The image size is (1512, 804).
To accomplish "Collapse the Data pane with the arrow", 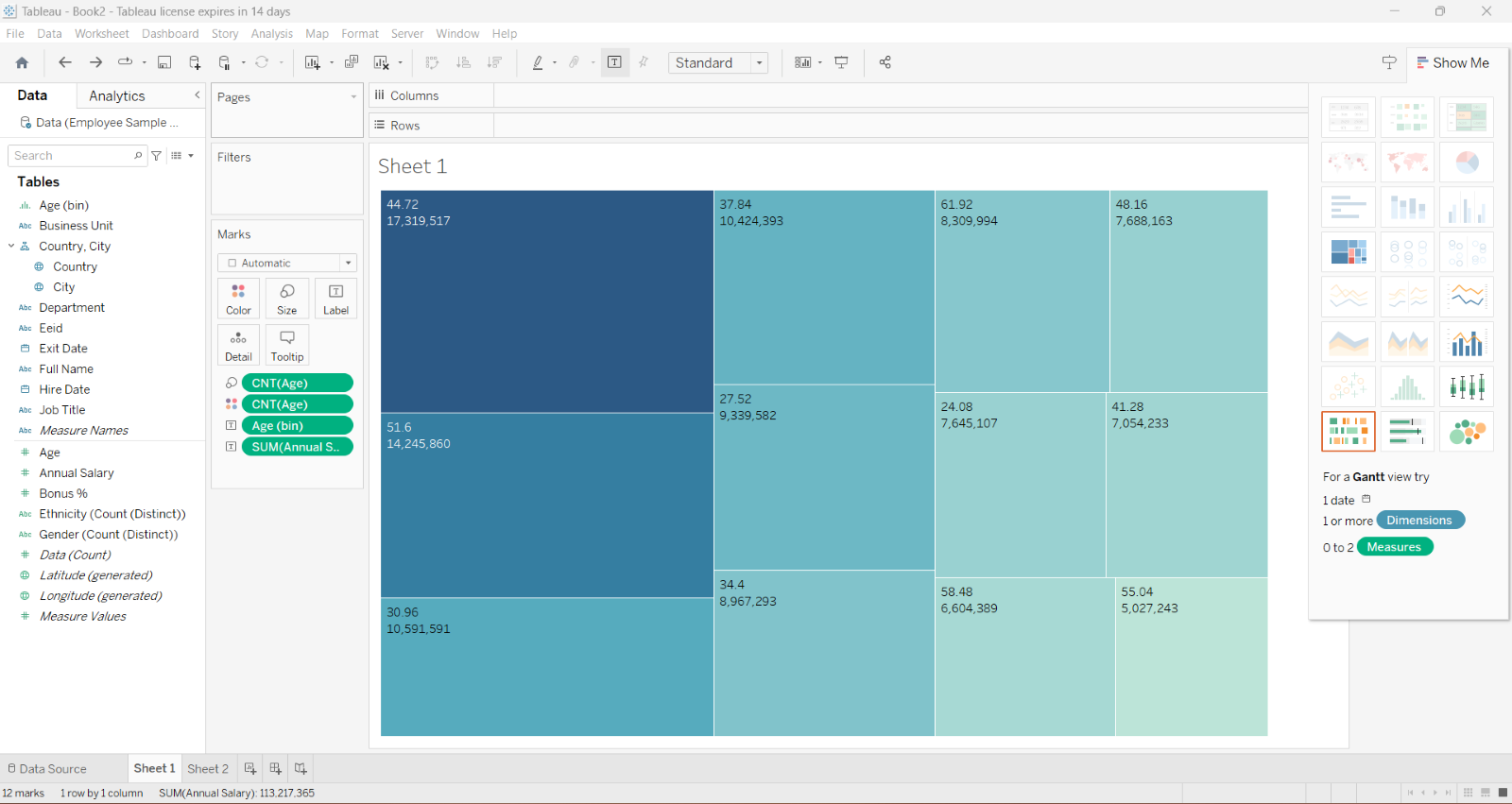I will pos(198,95).
